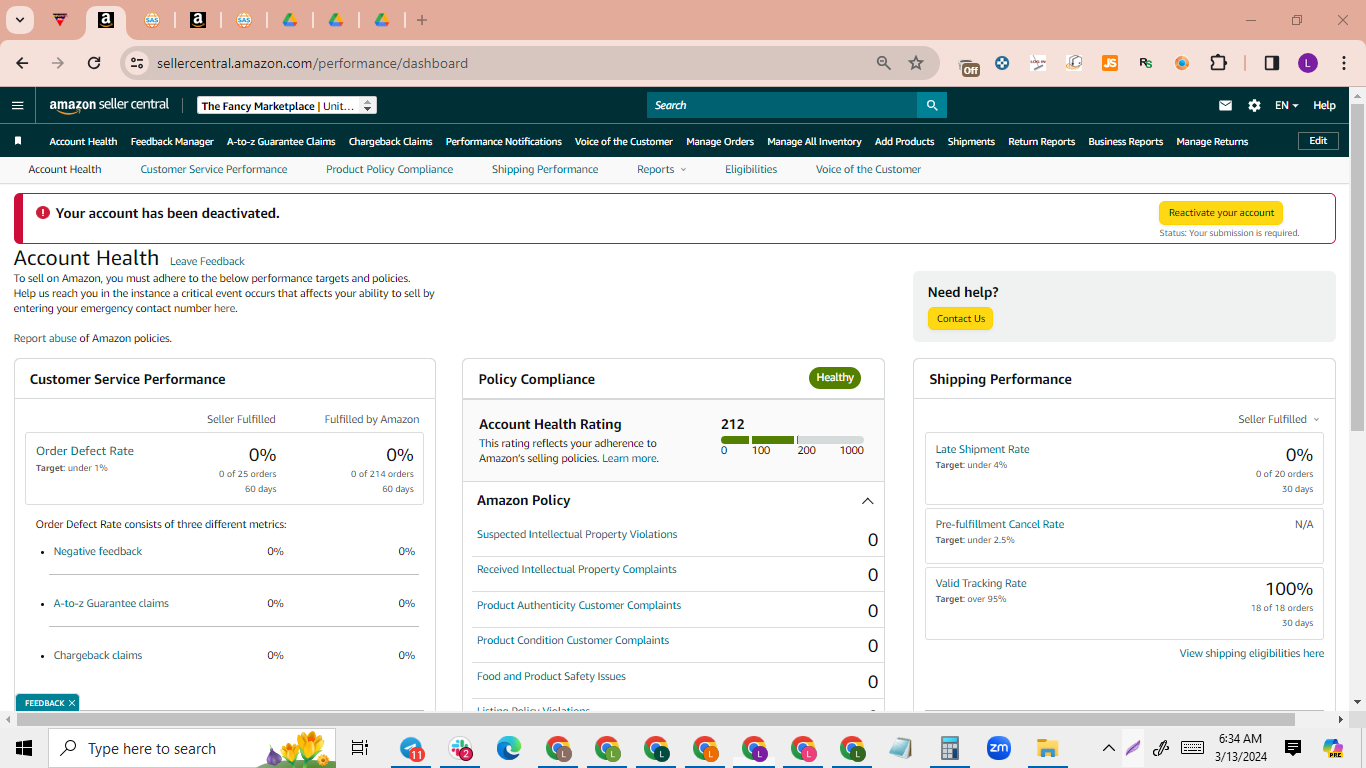
Task: Click the extension icon labeled Off
Action: [969, 66]
